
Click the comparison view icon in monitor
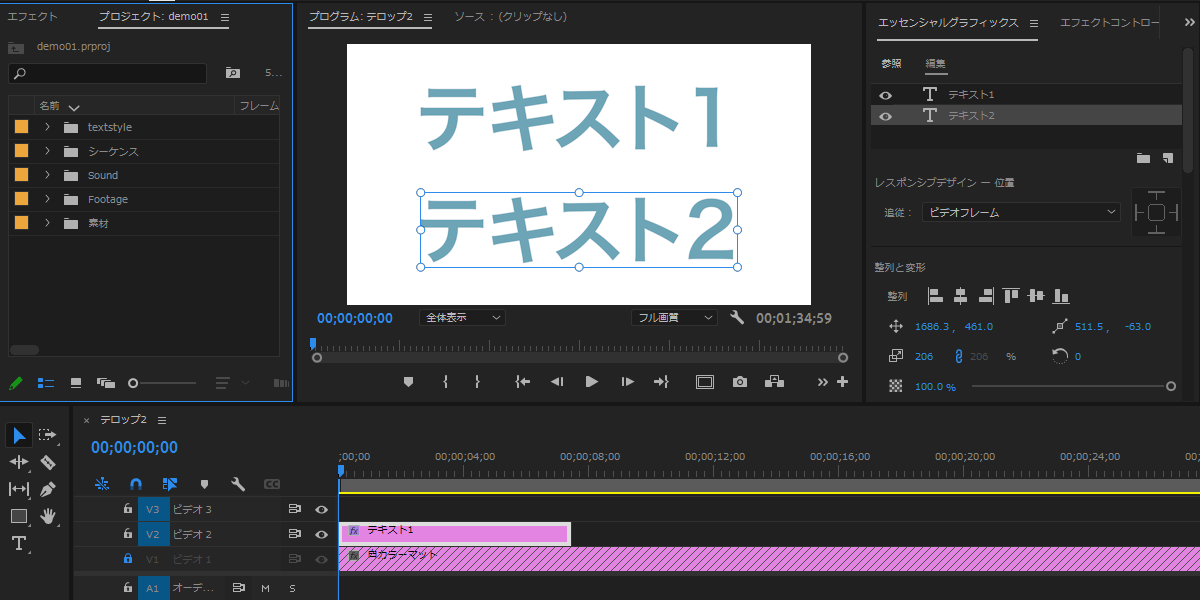[x=774, y=381]
